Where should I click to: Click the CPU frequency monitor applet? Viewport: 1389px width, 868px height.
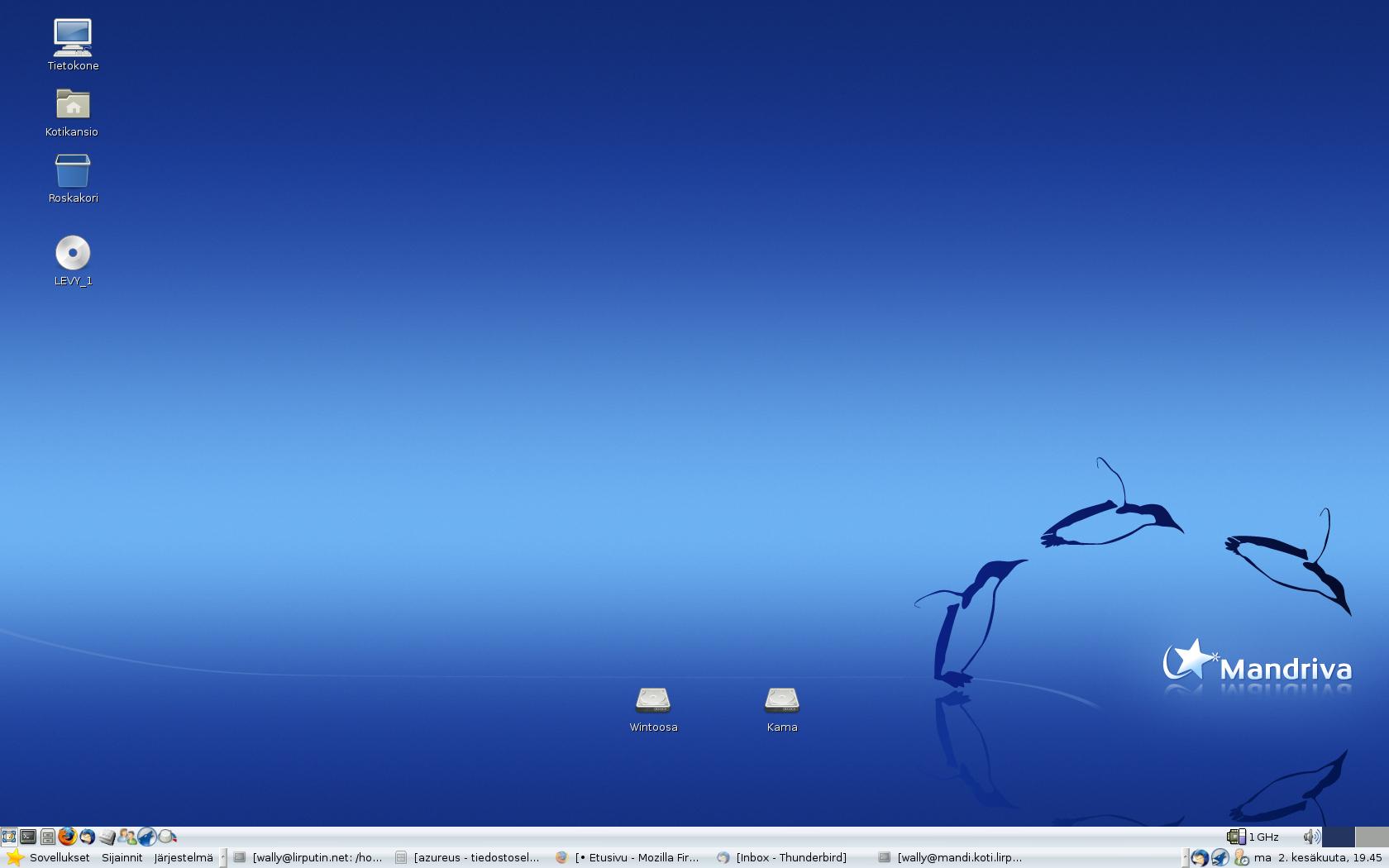[1253, 837]
